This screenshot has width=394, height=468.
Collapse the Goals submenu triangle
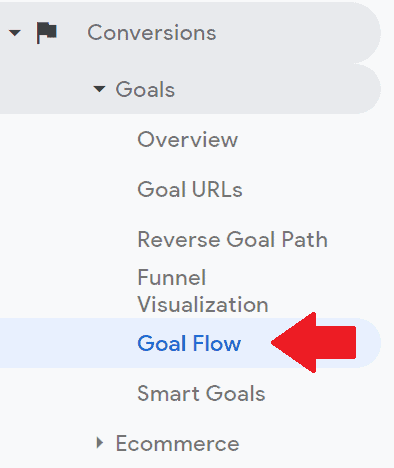point(99,89)
